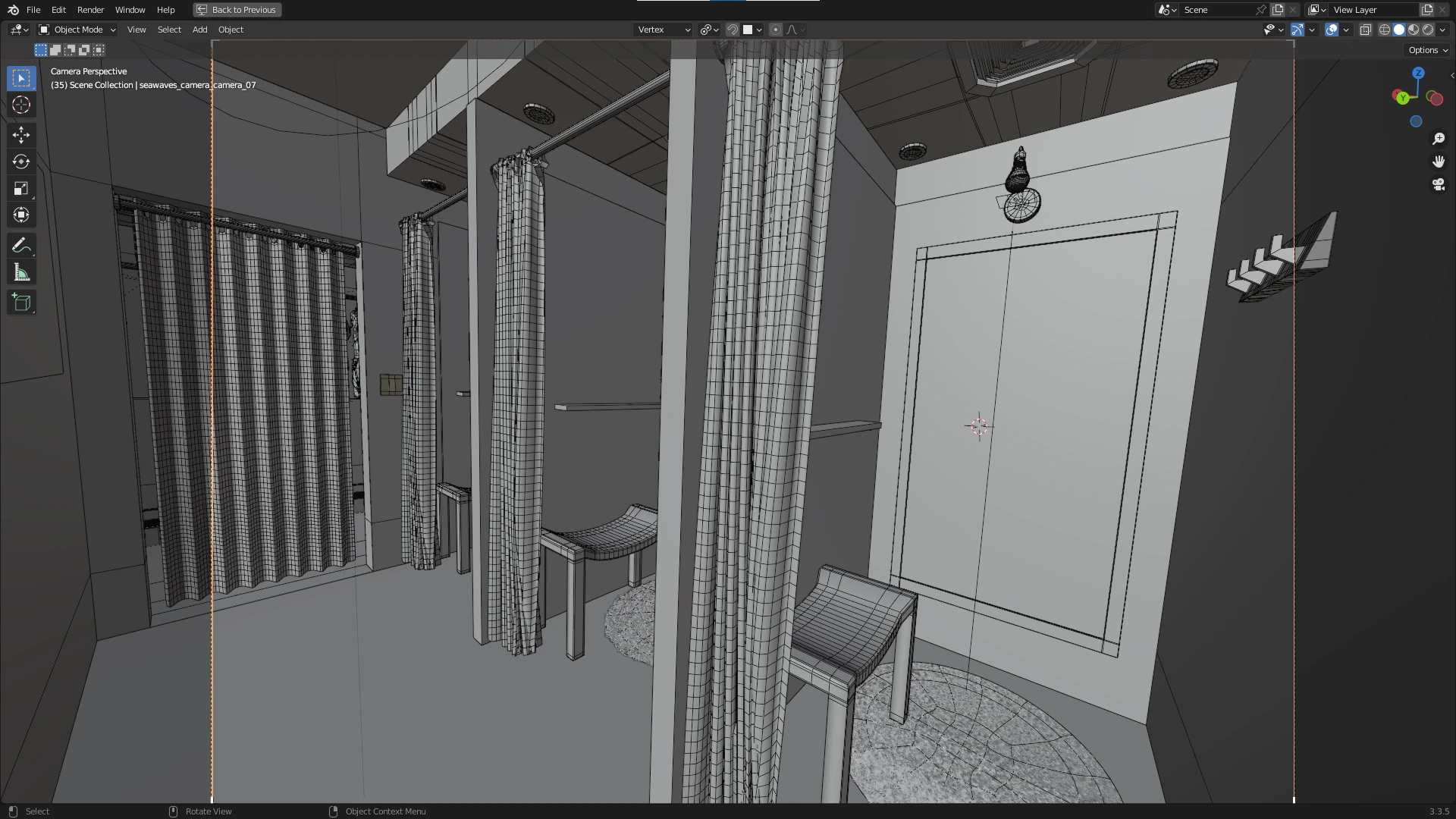The image size is (1456, 819).
Task: Expand gizmo options arrow
Action: coord(1312,30)
